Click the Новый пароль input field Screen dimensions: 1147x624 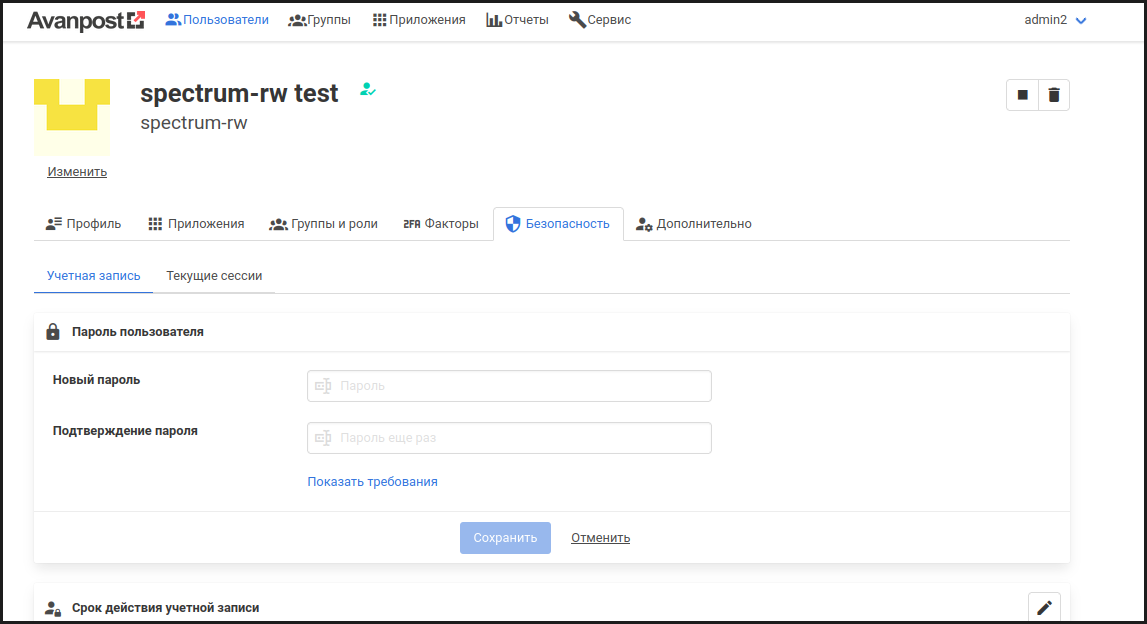pyautogui.click(x=509, y=386)
